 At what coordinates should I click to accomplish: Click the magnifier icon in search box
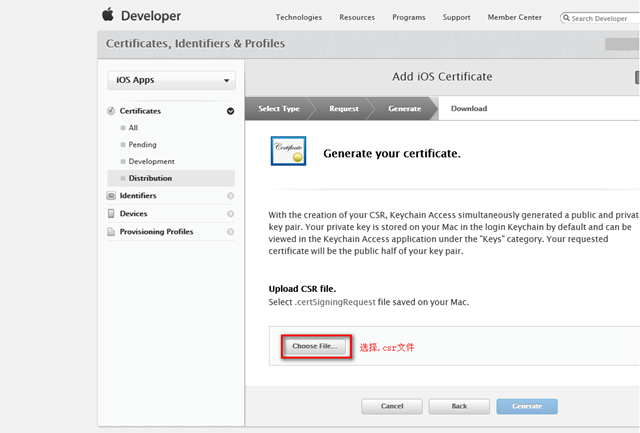pyautogui.click(x=567, y=18)
